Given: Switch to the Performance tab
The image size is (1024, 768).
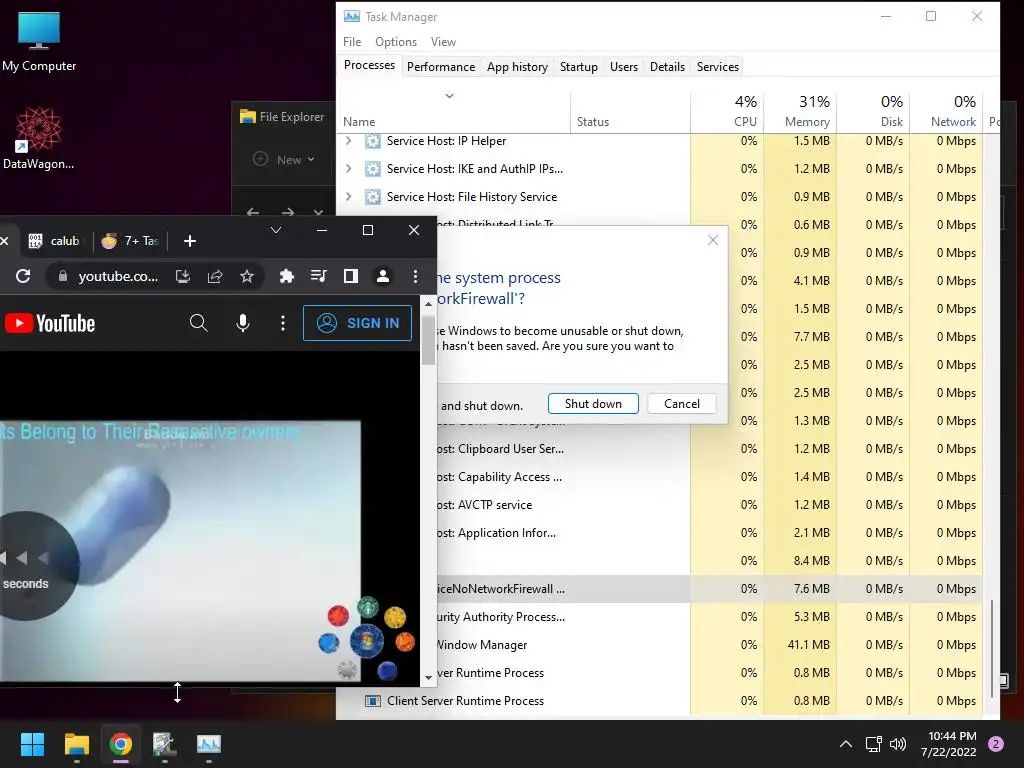Looking at the screenshot, I should (441, 67).
